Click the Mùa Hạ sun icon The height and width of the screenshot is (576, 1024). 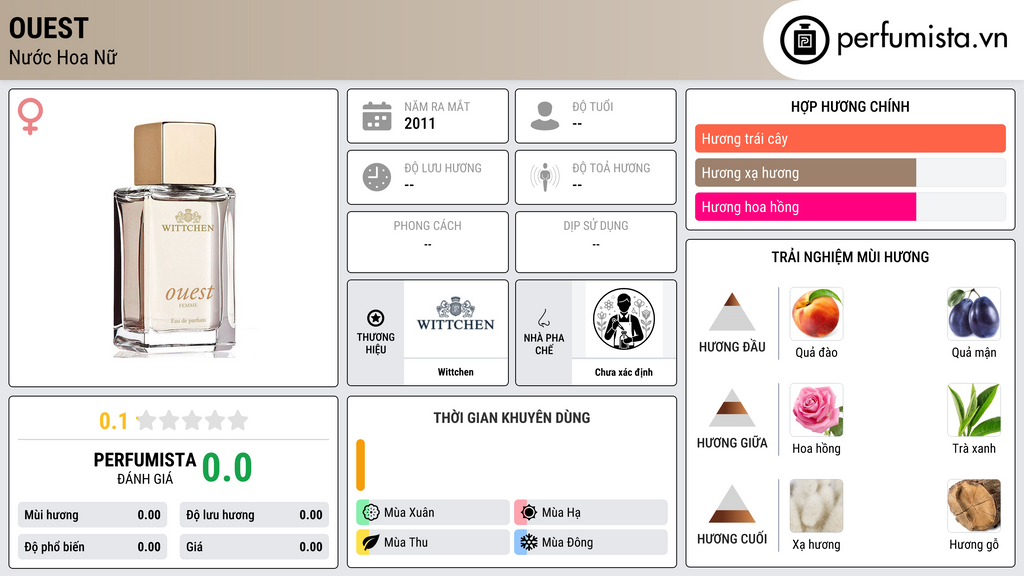529,513
